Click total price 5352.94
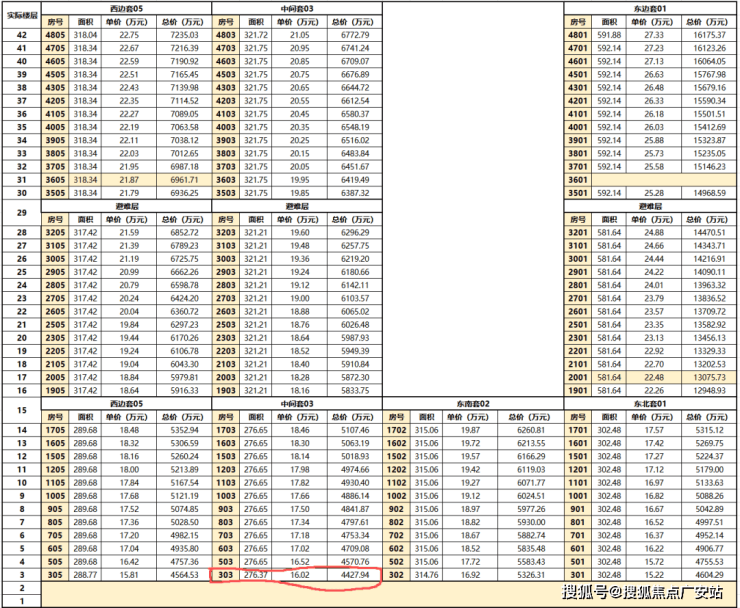This screenshot has width=740, height=608. tap(184, 430)
